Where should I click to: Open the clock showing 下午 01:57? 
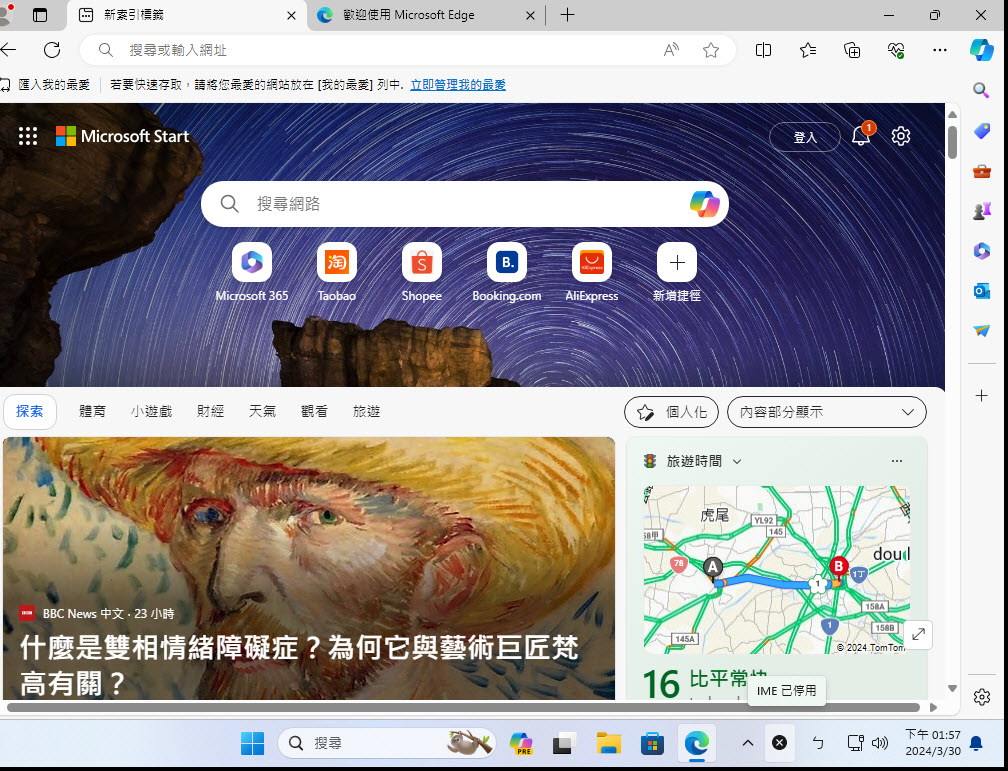[x=933, y=743]
